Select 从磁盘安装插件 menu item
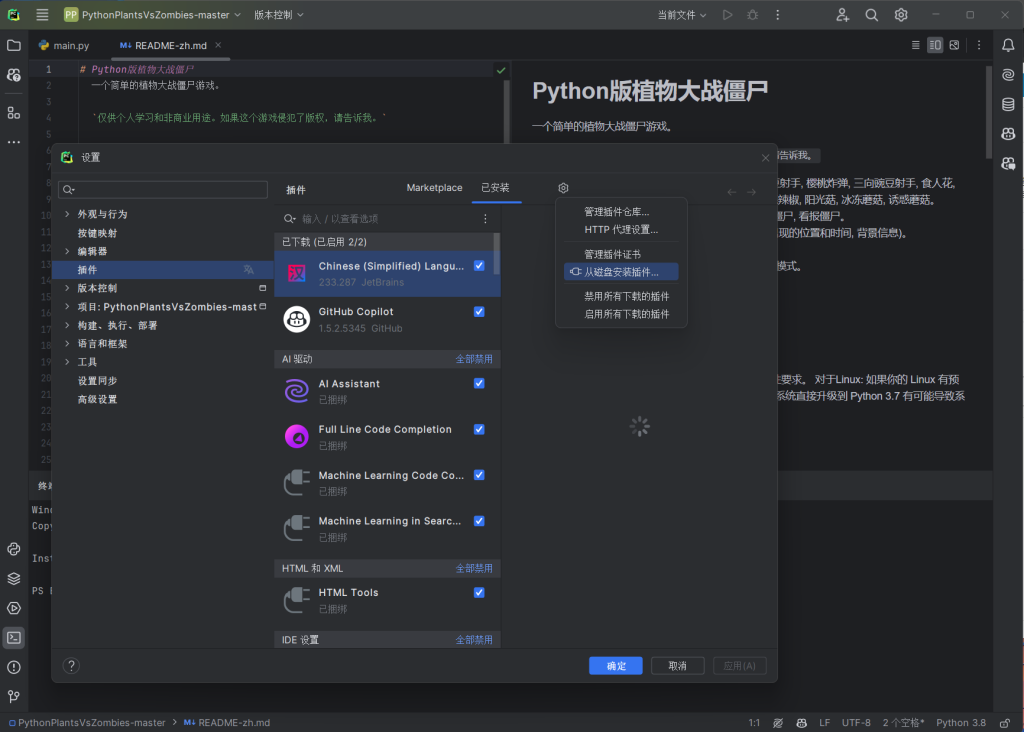 pos(621,272)
